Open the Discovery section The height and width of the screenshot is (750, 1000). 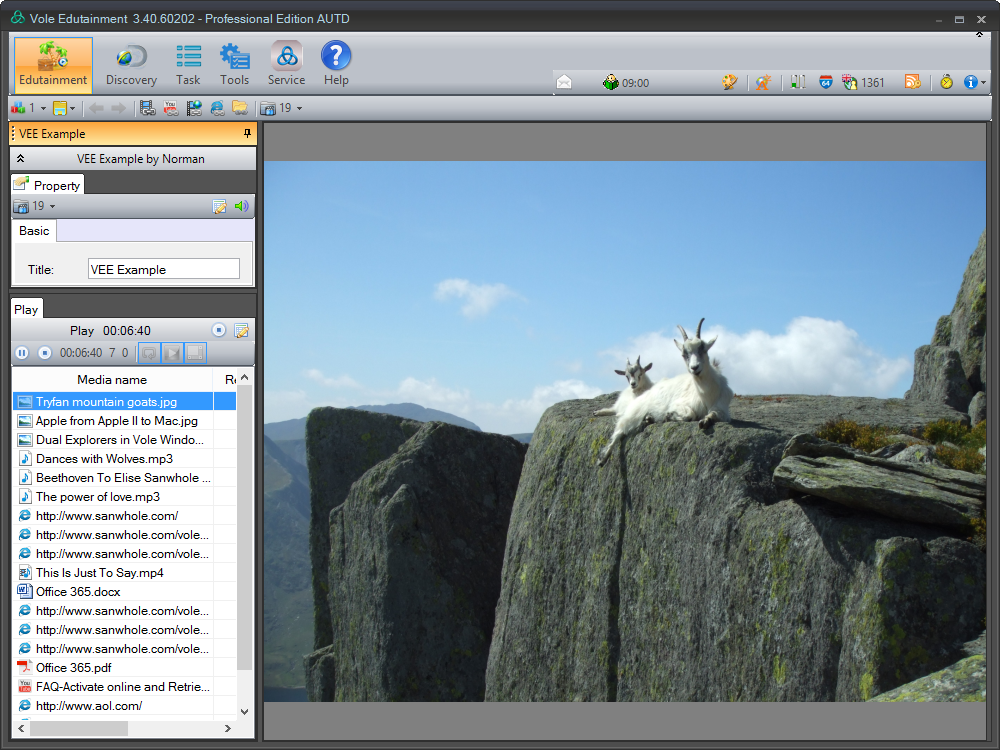point(130,63)
